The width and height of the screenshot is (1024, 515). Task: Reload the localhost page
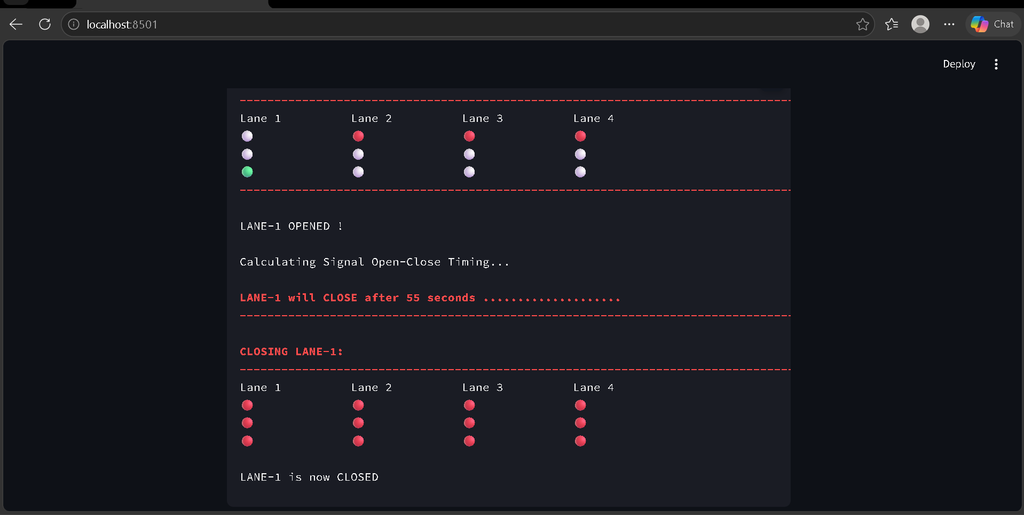(x=44, y=24)
